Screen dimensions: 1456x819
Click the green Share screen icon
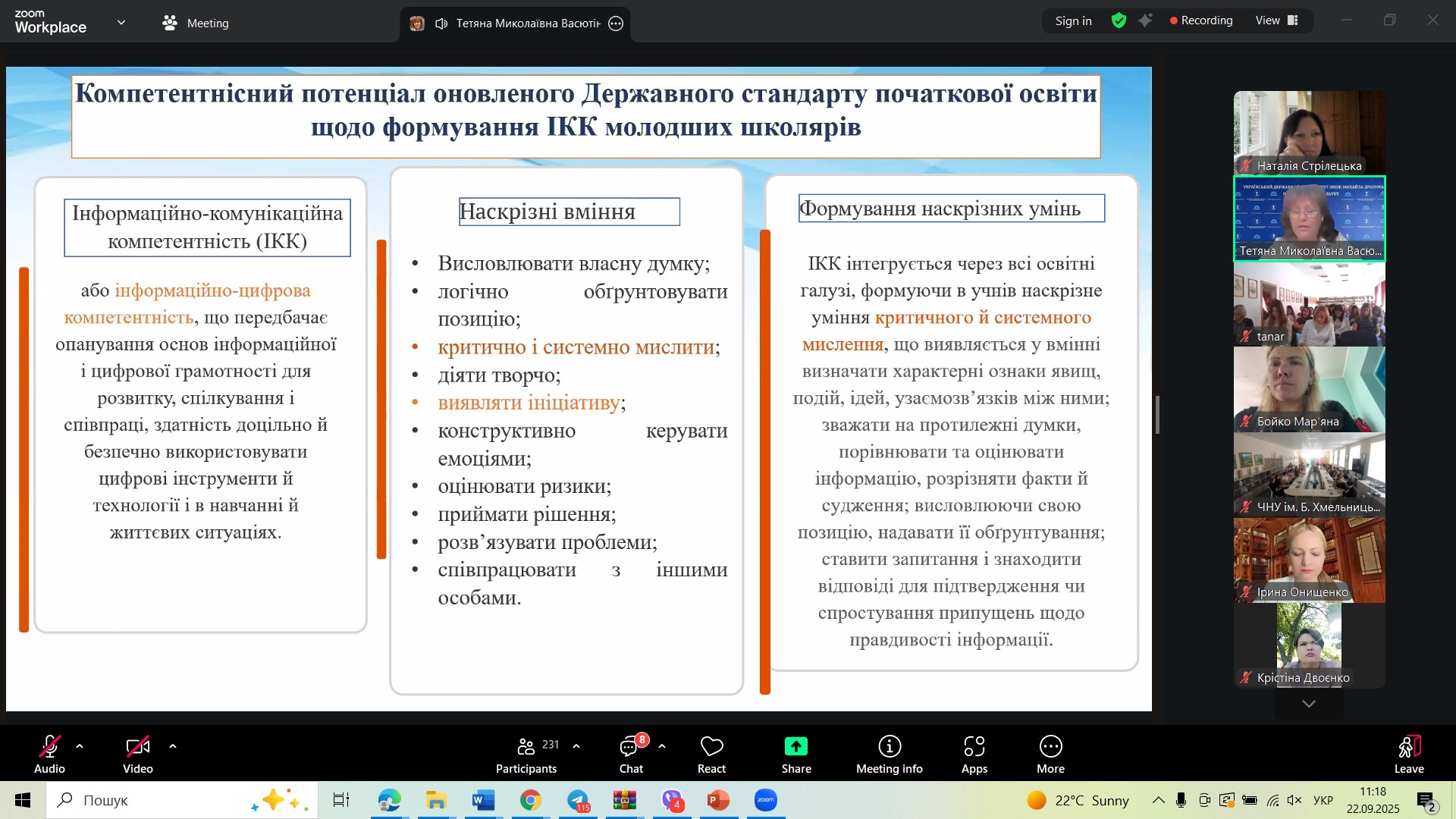pos(795,748)
